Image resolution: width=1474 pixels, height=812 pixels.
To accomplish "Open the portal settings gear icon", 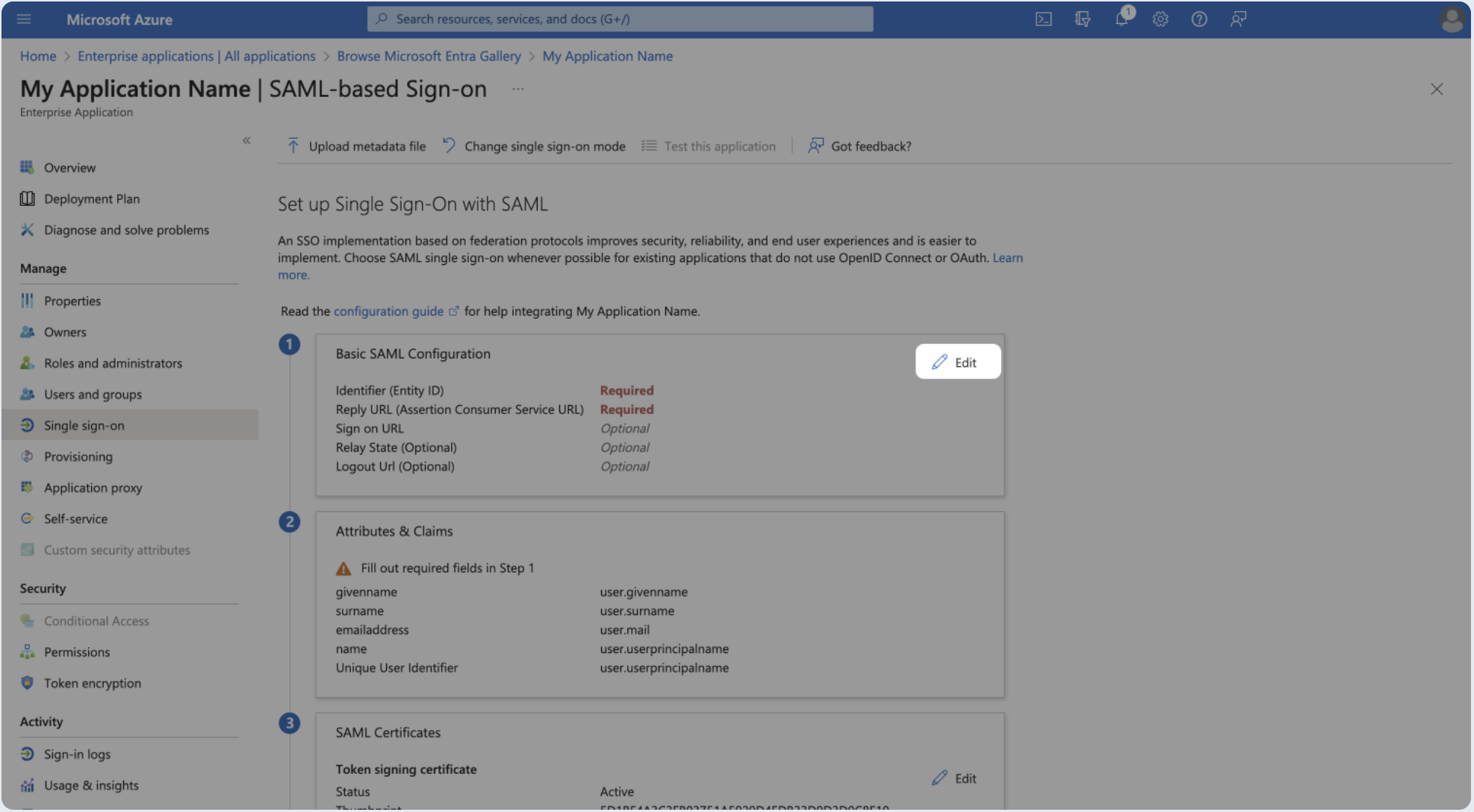I will pyautogui.click(x=1160, y=19).
